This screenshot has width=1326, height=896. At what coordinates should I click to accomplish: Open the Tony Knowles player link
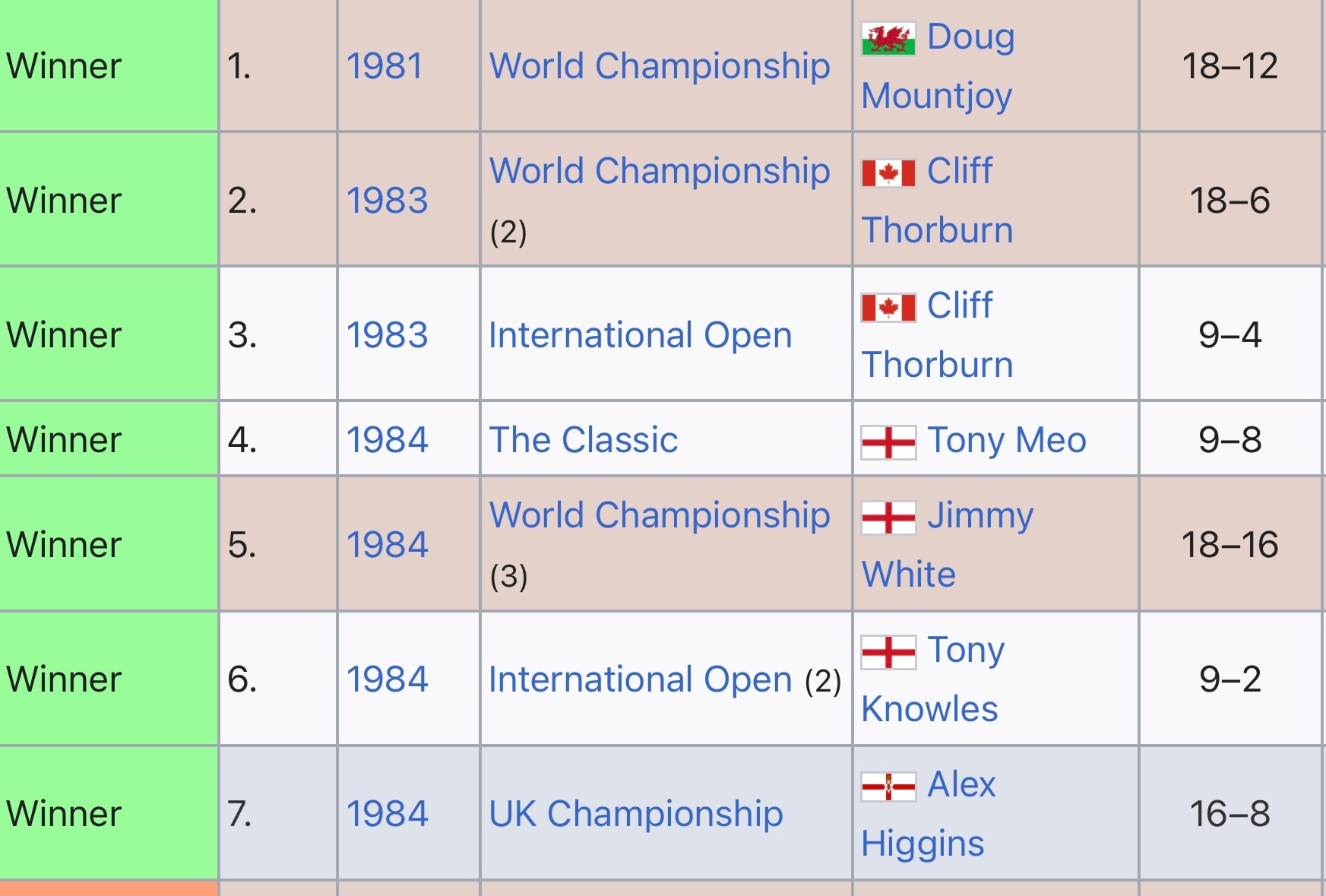coord(933,679)
